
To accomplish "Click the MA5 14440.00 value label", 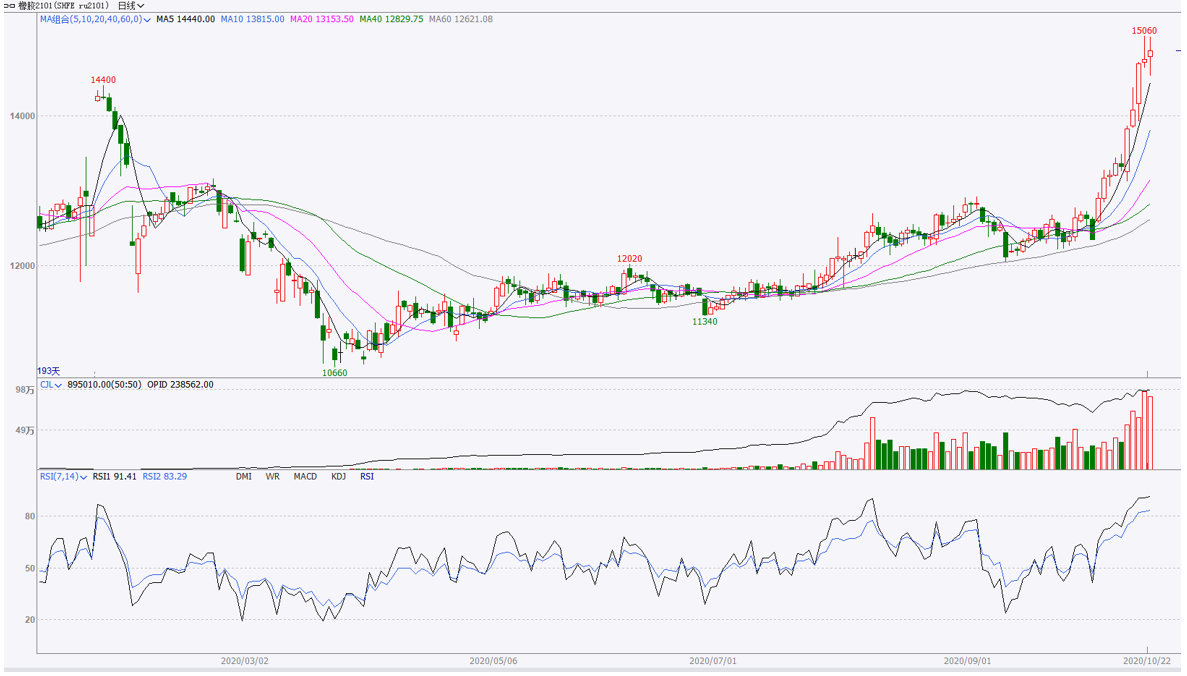I will point(185,20).
